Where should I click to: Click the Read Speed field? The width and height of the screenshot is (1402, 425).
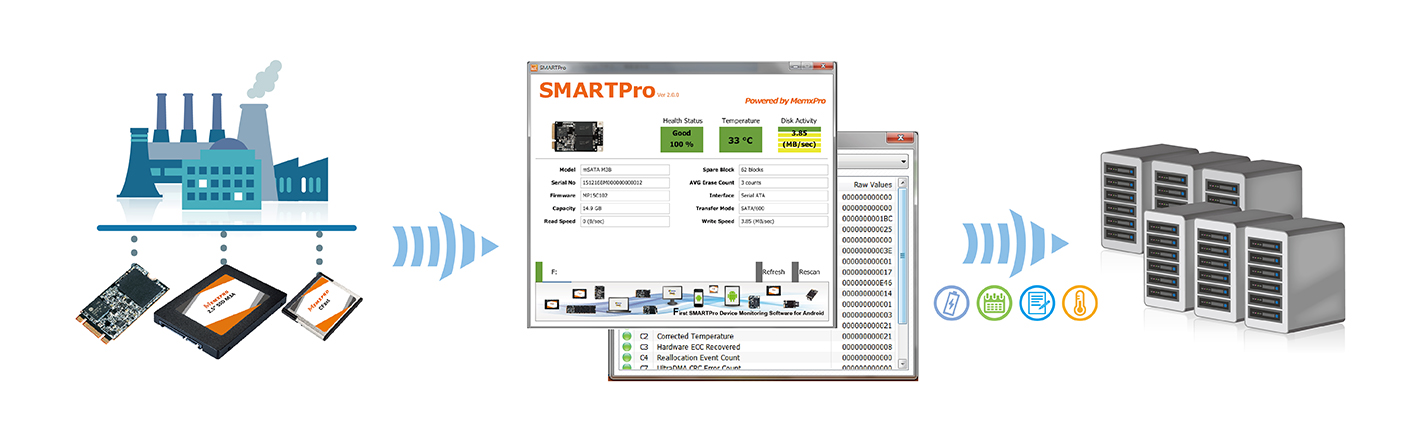coord(624,222)
